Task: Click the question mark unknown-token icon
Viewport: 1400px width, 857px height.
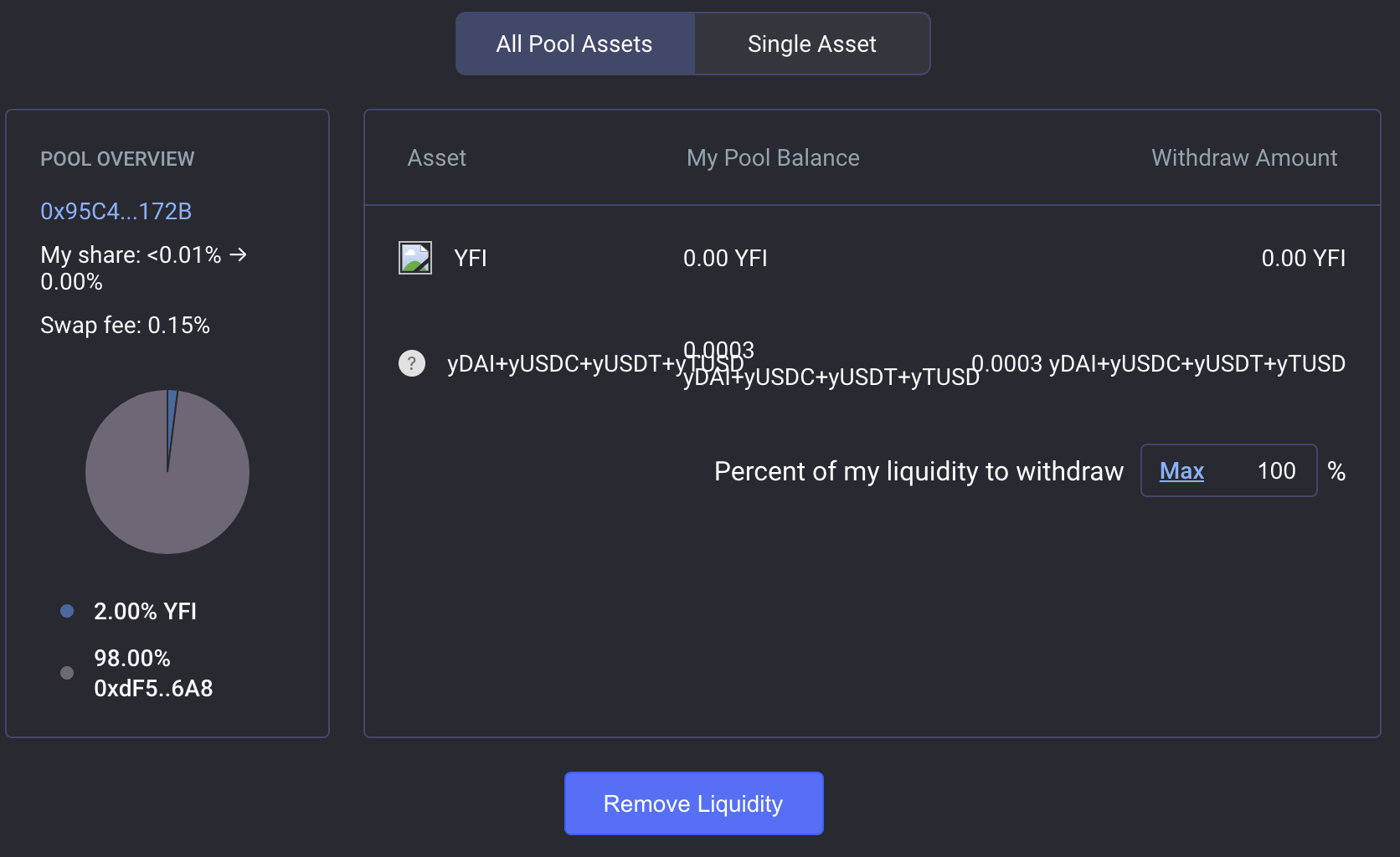Action: click(411, 363)
